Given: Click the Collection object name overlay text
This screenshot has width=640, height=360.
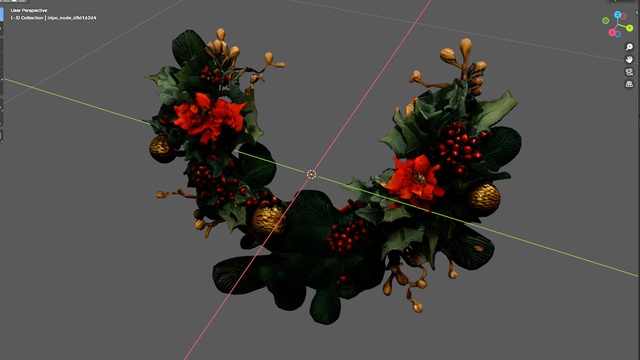Looking at the screenshot, I should (x=53, y=18).
